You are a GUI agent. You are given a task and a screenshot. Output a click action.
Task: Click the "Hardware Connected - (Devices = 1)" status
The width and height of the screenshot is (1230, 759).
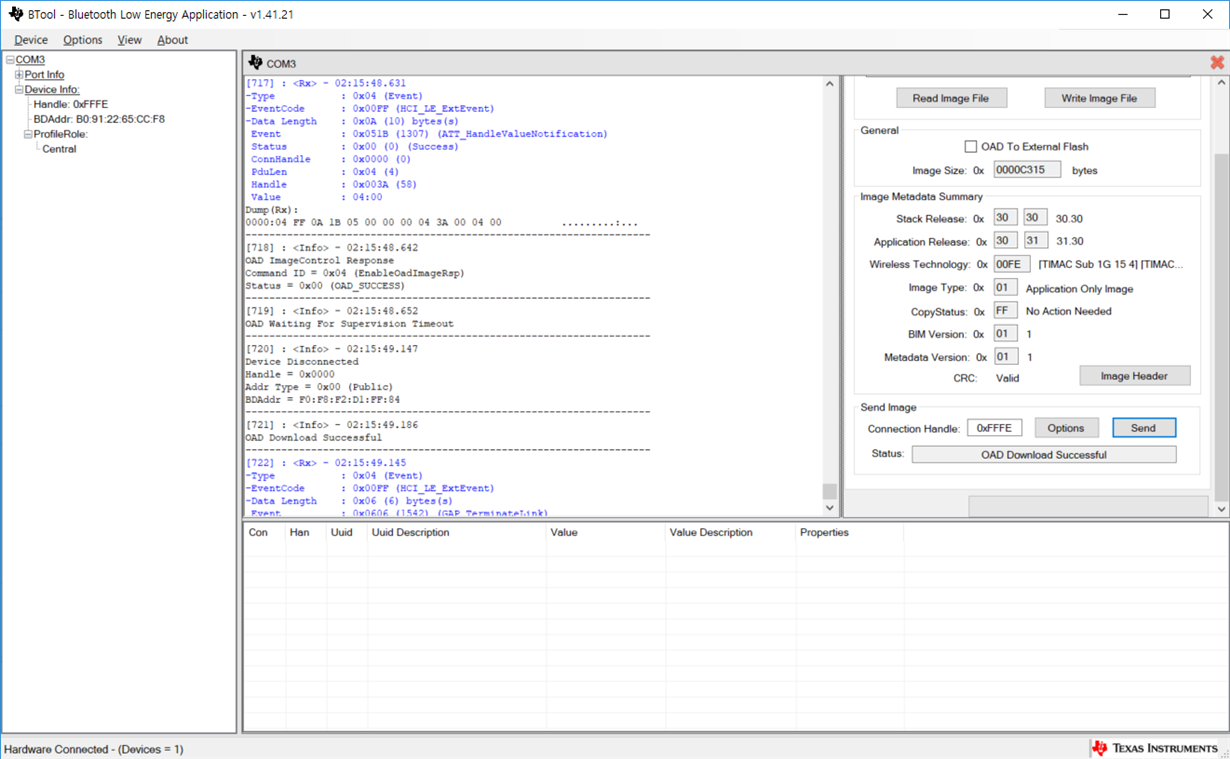pyautogui.click(x=93, y=749)
